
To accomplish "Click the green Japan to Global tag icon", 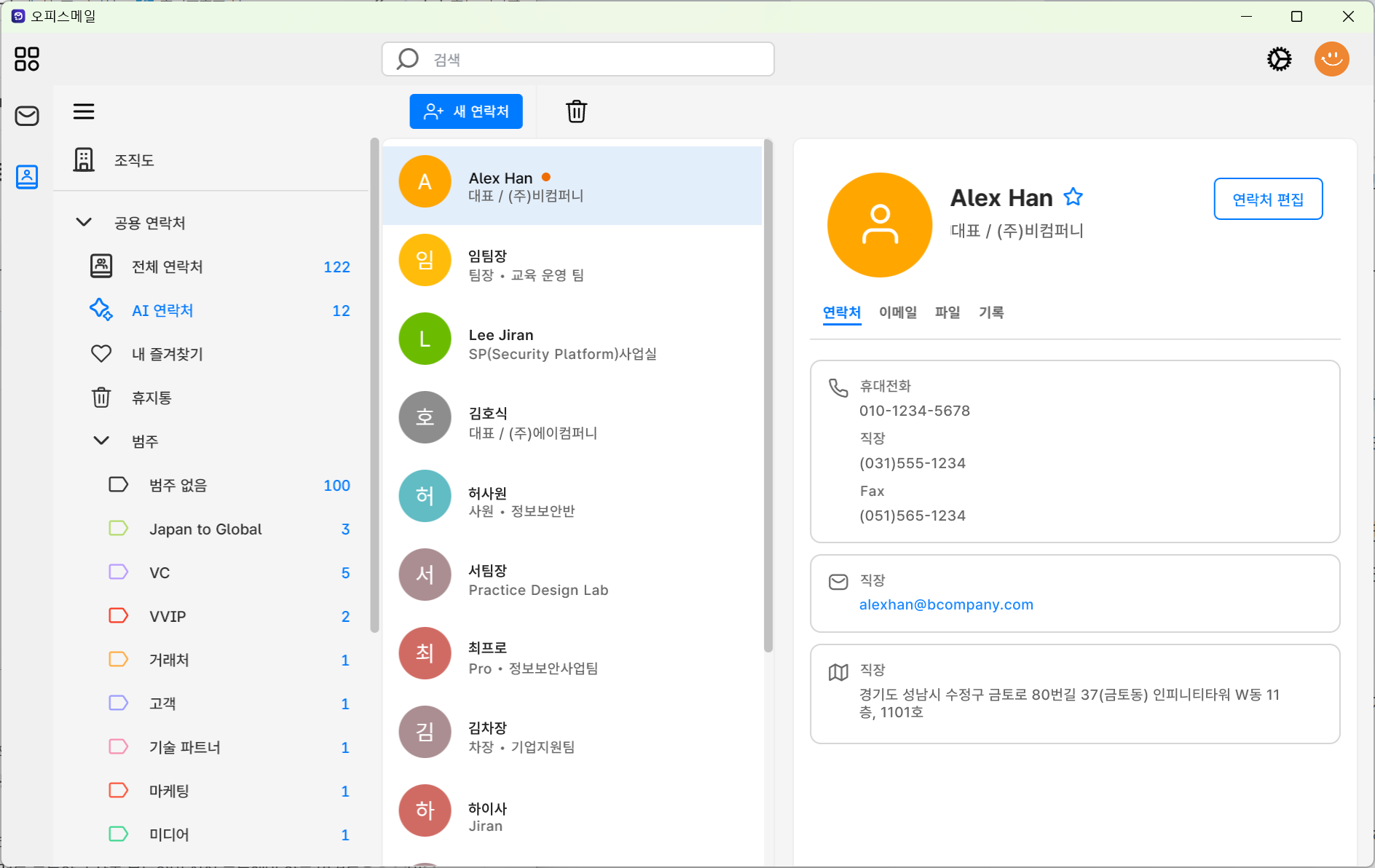I will 118,529.
